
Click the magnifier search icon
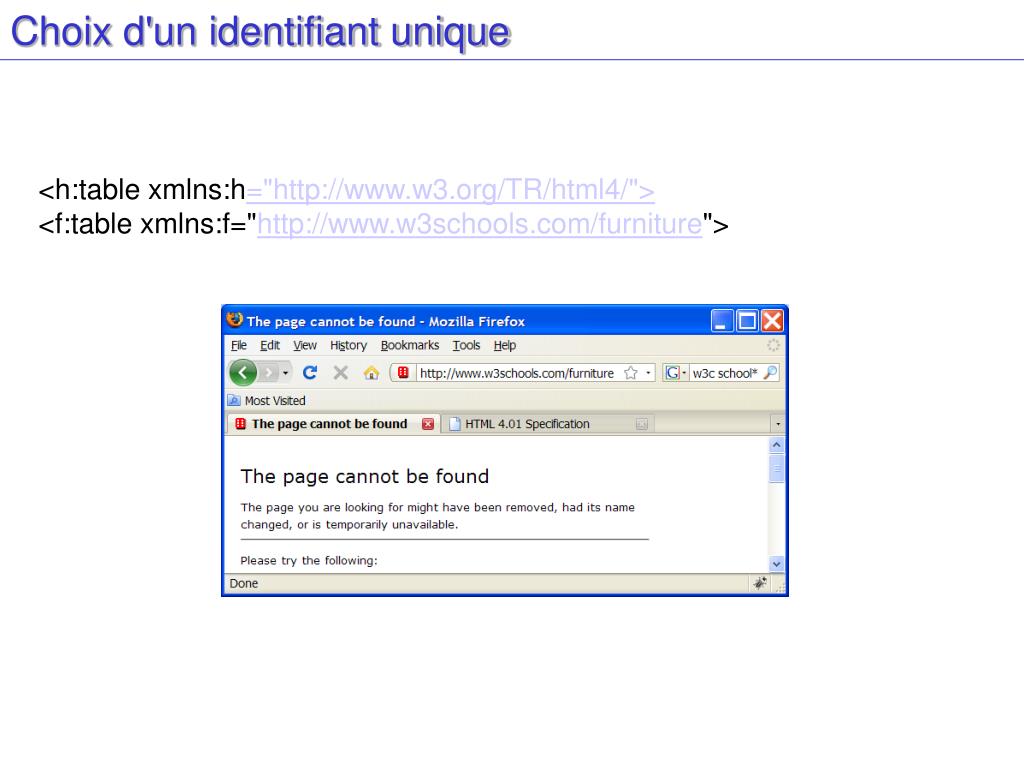pyautogui.click(x=771, y=372)
